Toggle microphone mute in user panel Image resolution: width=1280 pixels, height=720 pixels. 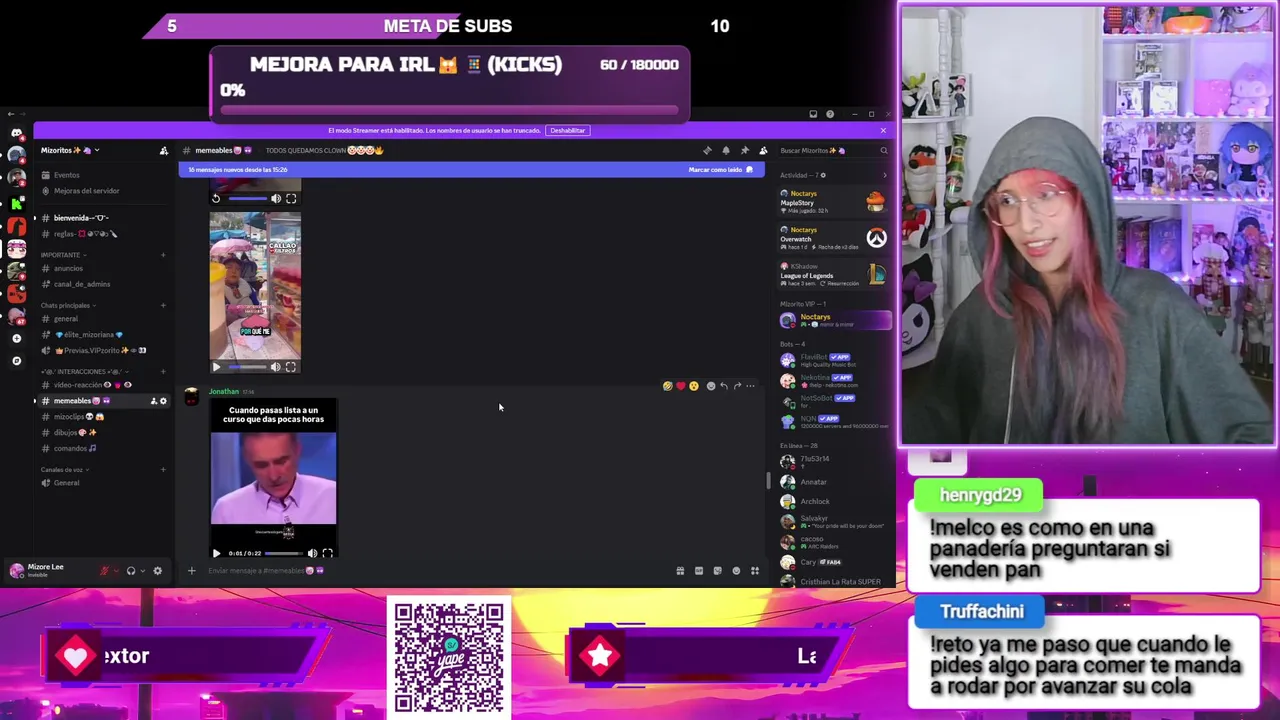[104, 571]
